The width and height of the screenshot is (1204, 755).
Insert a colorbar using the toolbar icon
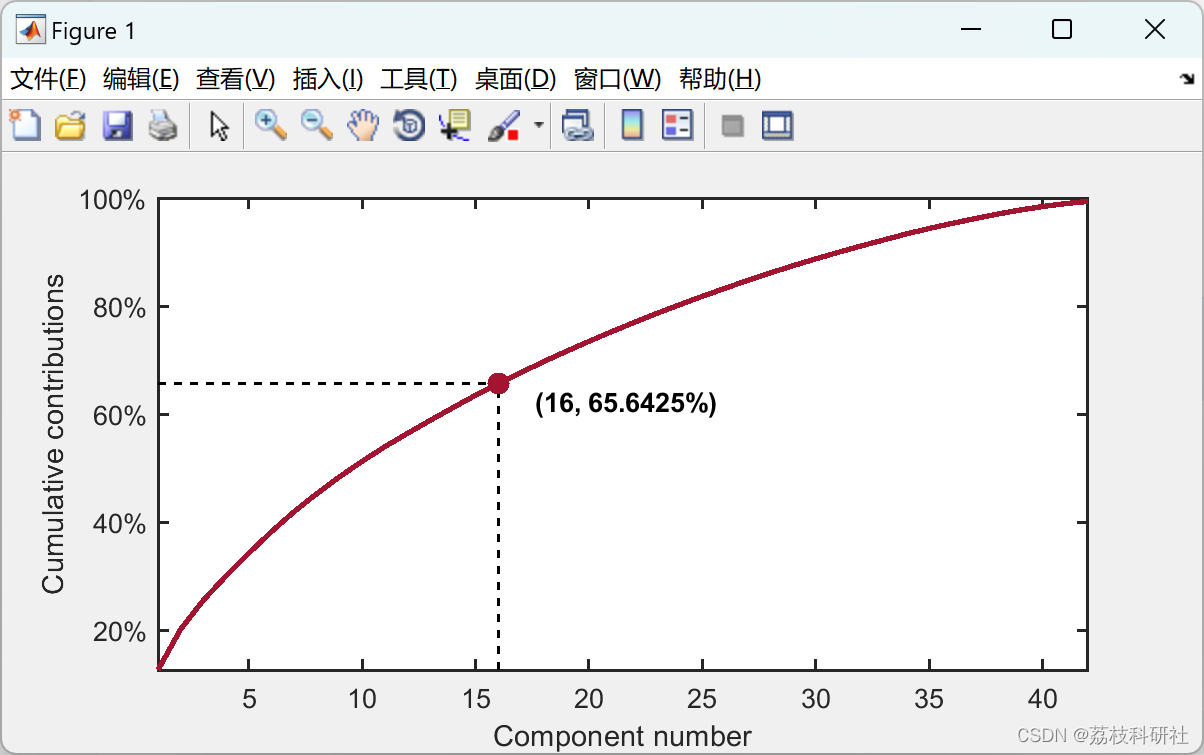tap(632, 125)
